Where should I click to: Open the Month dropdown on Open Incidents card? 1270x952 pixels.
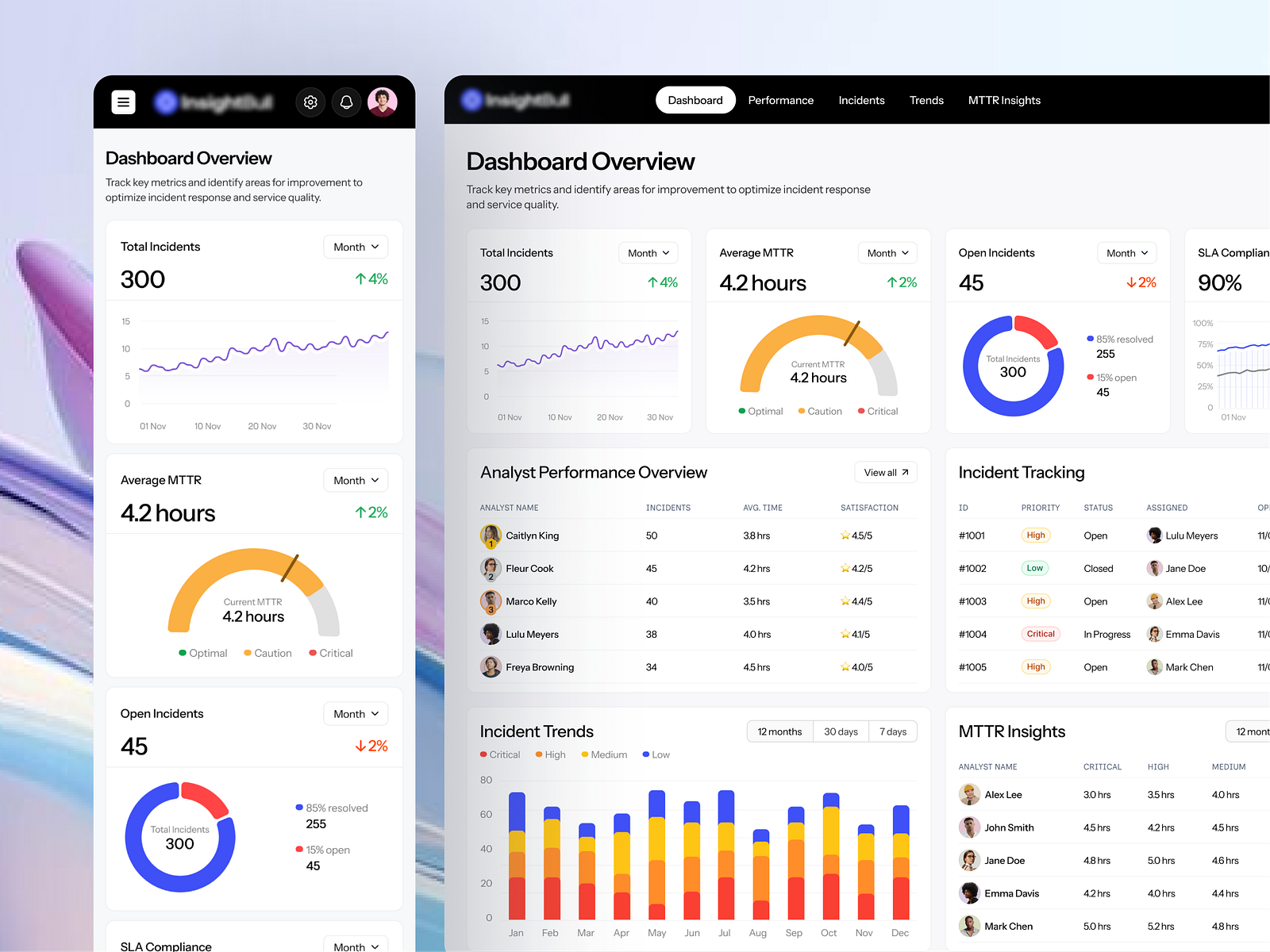point(1126,252)
